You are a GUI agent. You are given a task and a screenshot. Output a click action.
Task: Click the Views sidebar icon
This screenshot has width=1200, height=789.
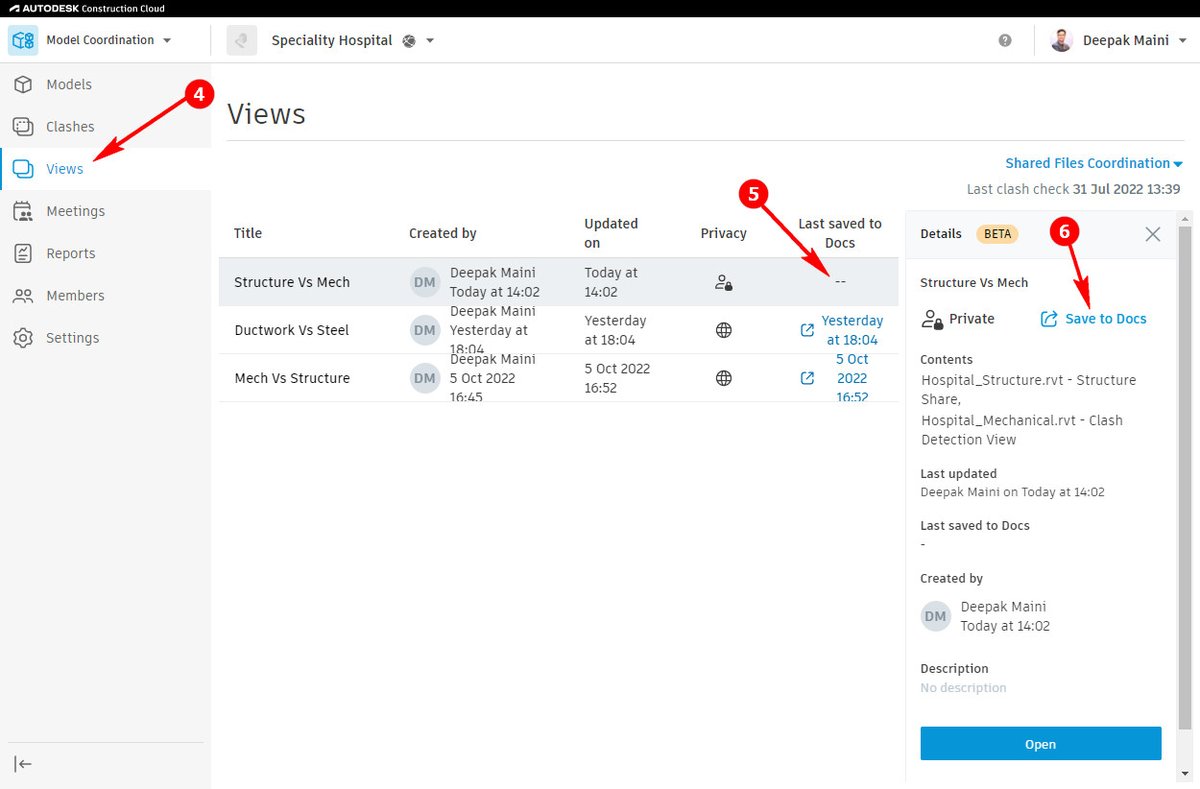click(x=23, y=169)
